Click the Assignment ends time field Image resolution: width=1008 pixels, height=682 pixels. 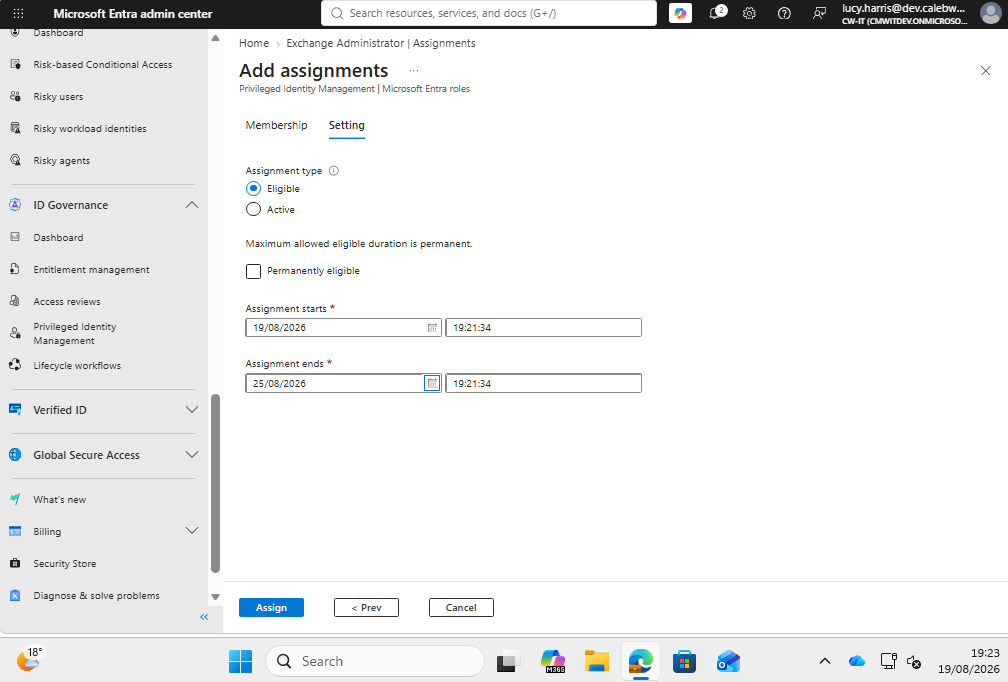click(543, 383)
